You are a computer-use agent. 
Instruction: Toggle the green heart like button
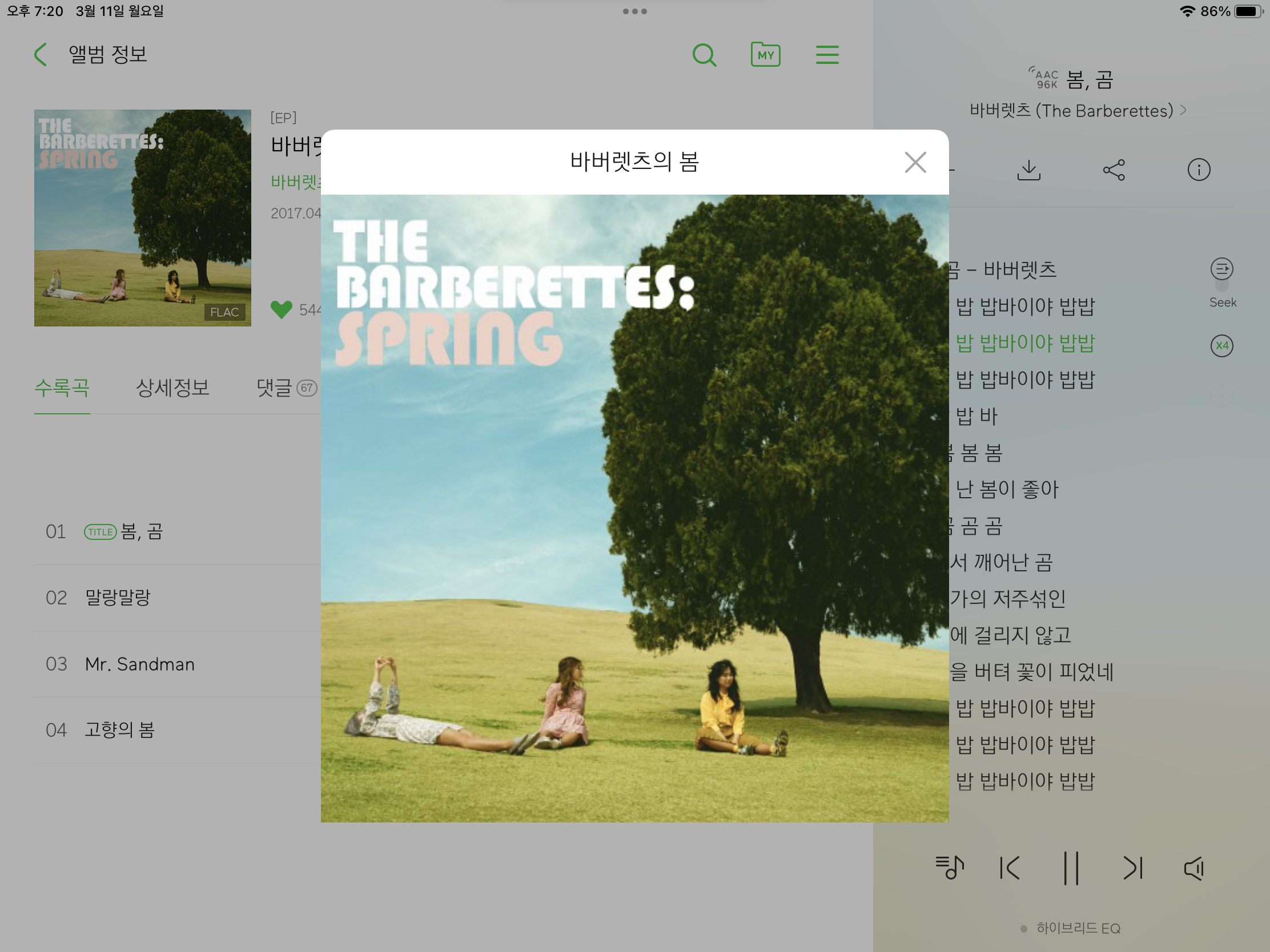point(282,310)
